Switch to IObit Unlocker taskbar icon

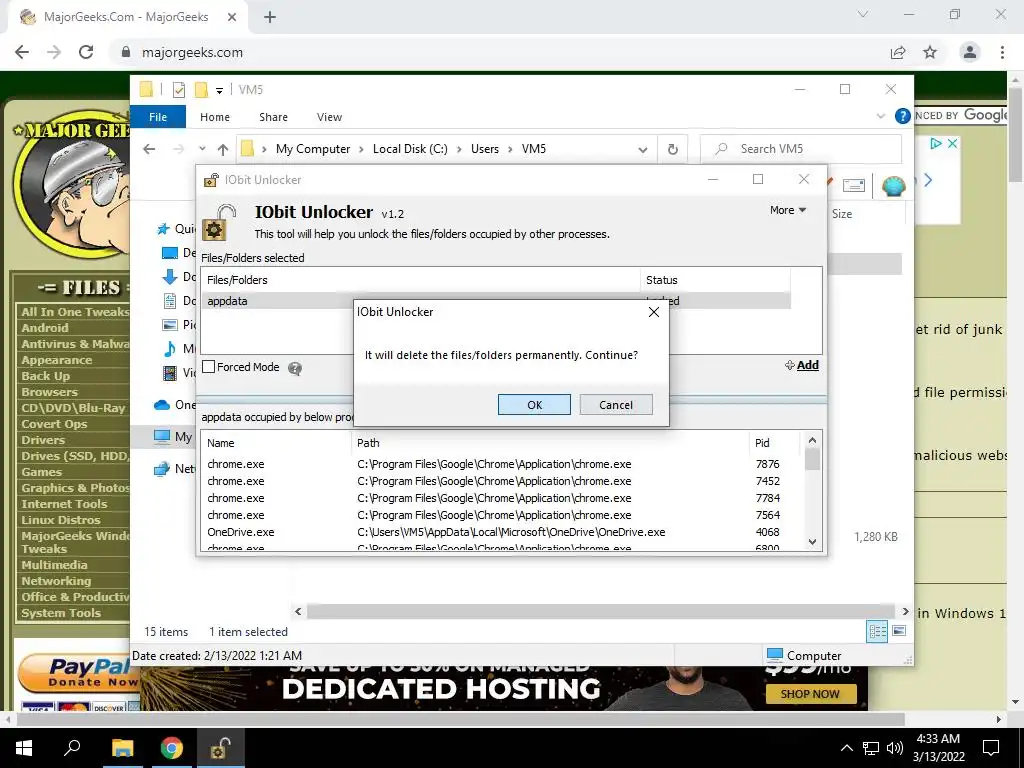[219, 748]
